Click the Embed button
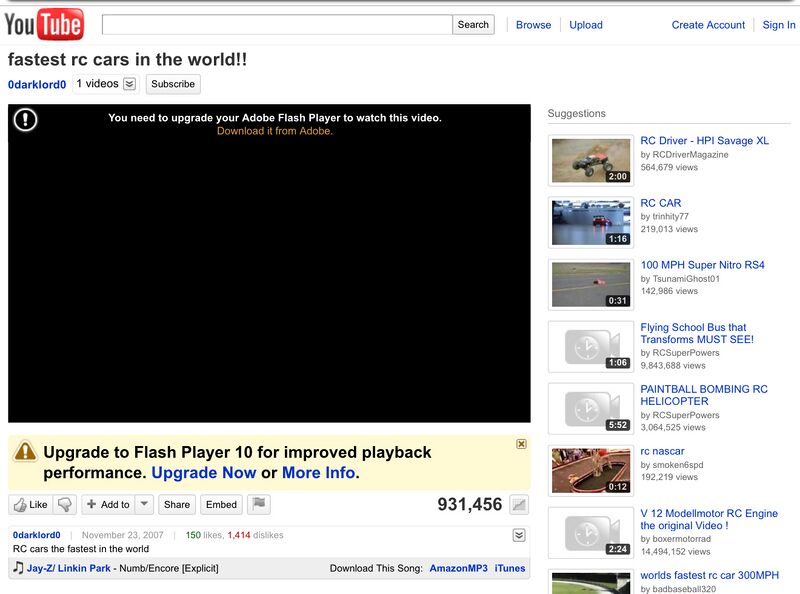800x594 pixels. tap(221, 505)
